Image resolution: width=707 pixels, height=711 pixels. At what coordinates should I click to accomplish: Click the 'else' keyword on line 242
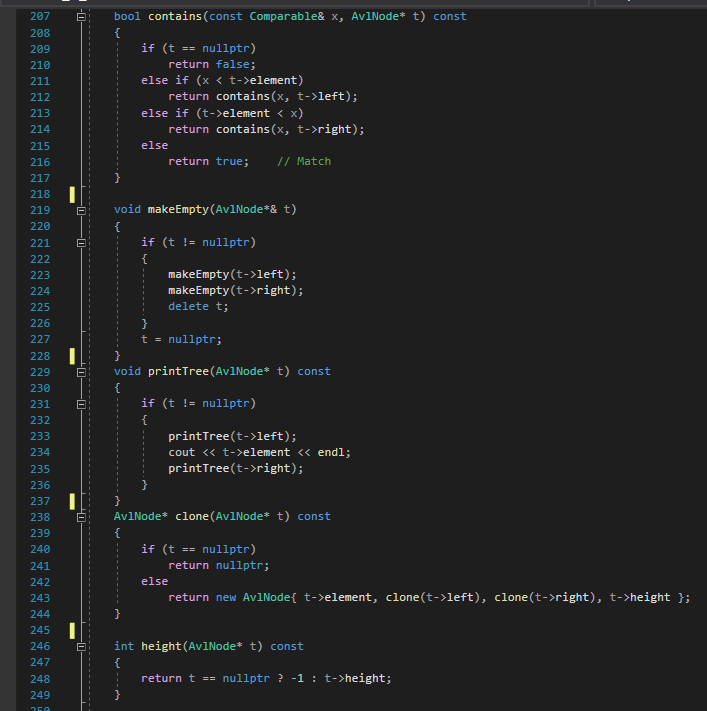coord(155,581)
